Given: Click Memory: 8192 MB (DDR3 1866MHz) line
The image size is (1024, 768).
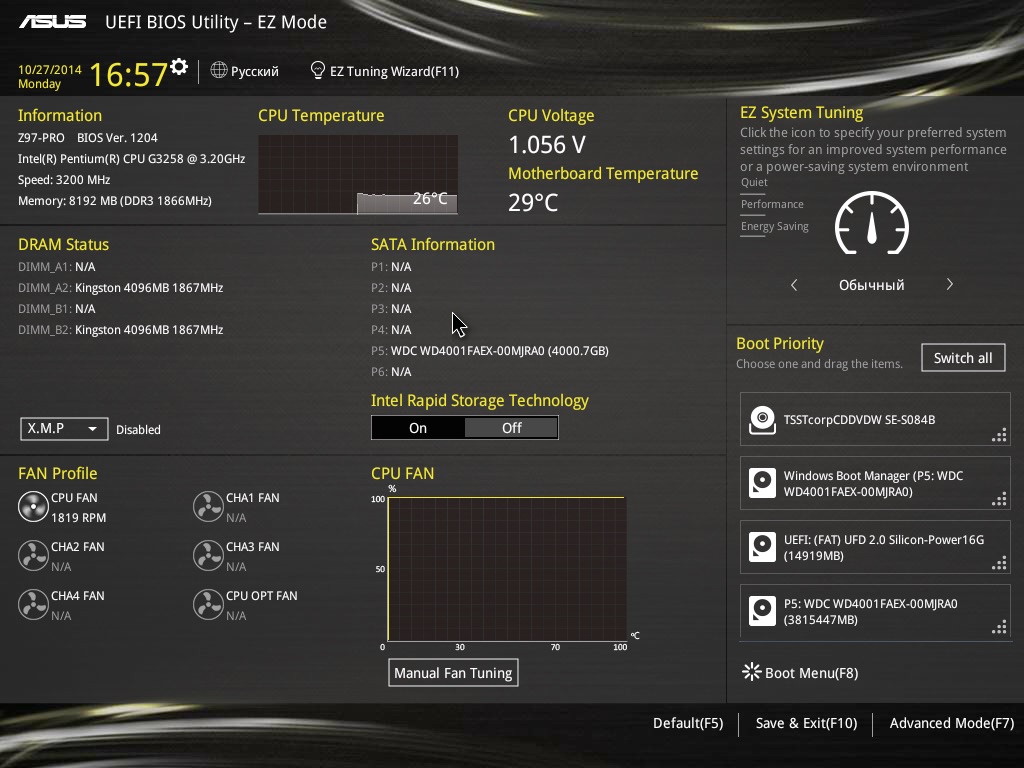Looking at the screenshot, I should click(x=115, y=200).
